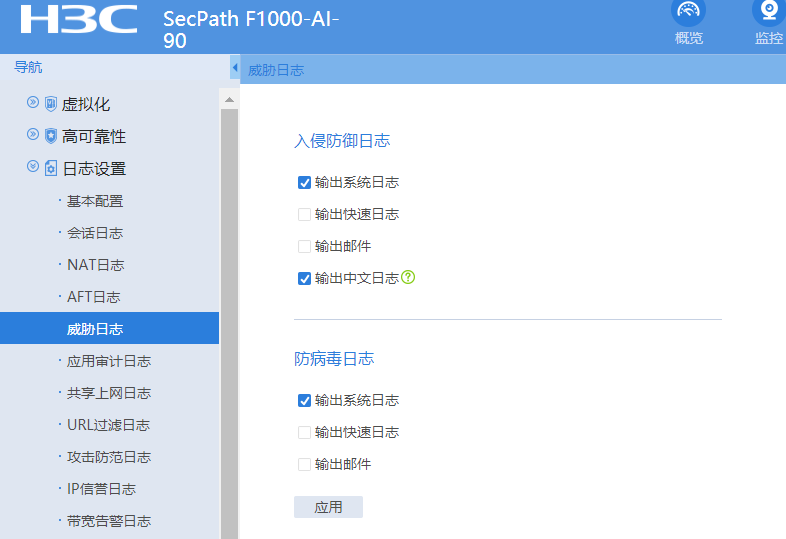Expand the 虚拟化 tree node
786x539 pixels.
pos(33,103)
